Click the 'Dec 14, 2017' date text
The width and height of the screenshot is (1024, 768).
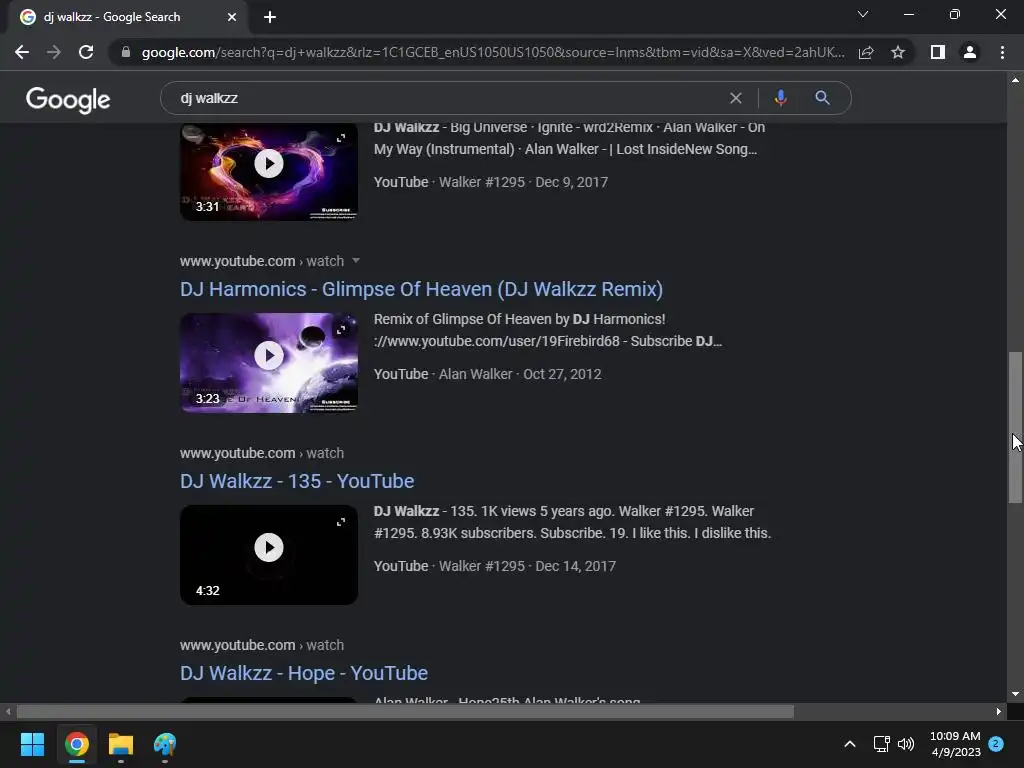pyautogui.click(x=575, y=566)
